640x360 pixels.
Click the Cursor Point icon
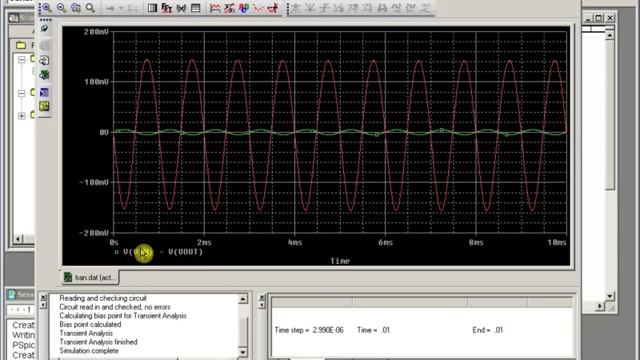[368, 8]
